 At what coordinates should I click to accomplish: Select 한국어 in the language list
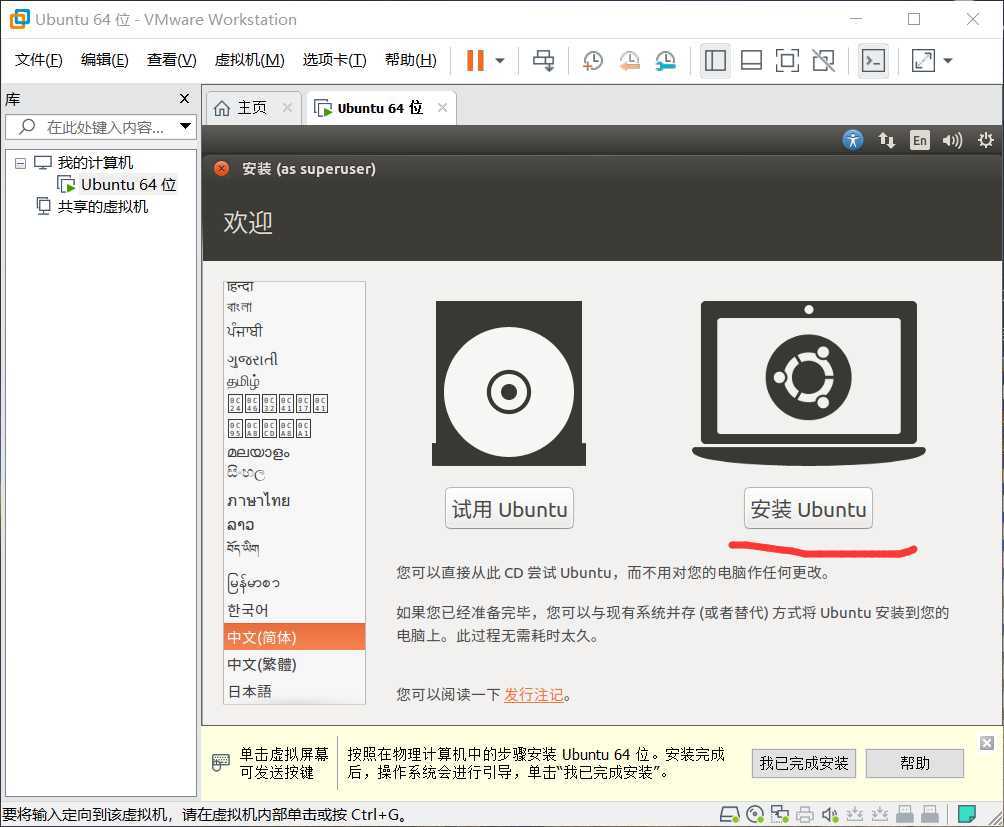(x=295, y=610)
